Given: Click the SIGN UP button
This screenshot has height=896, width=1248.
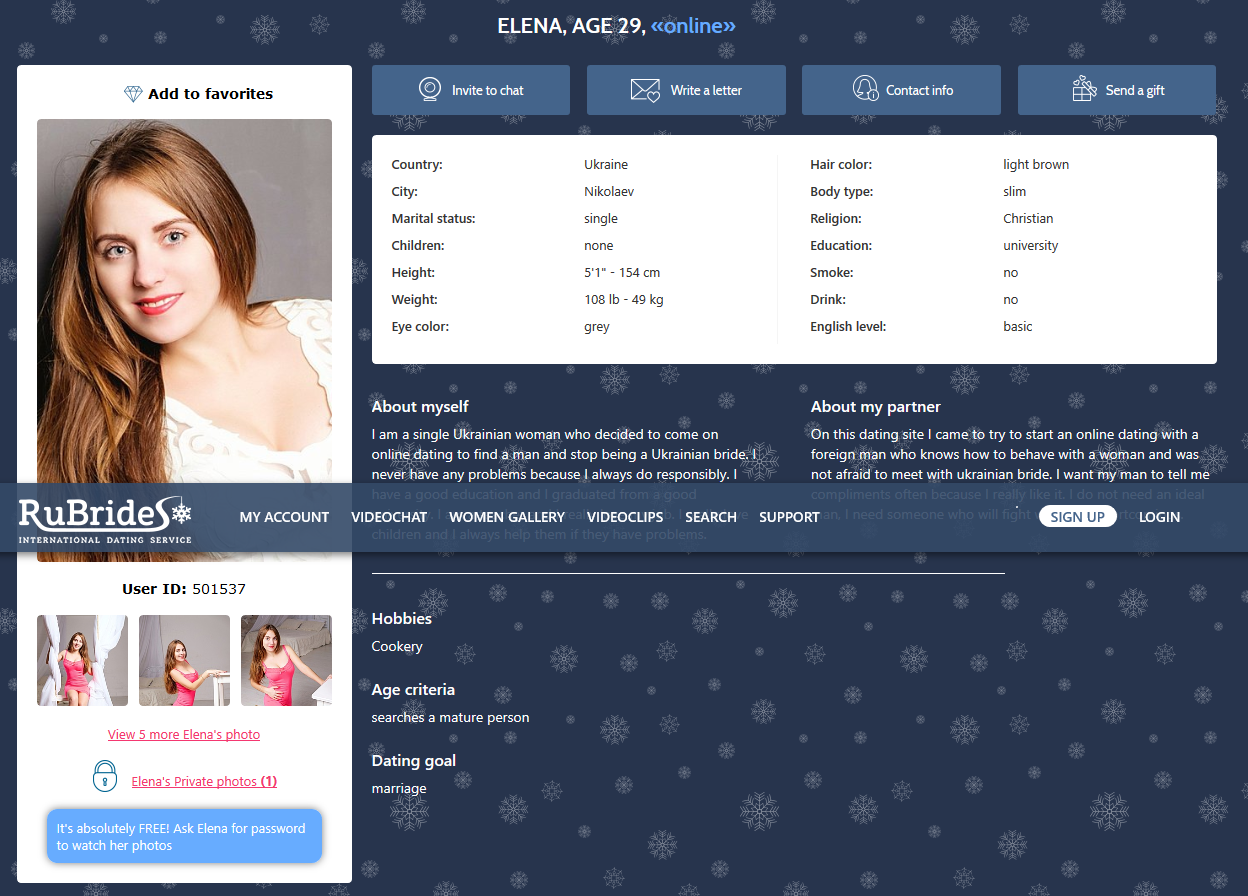Looking at the screenshot, I should (x=1078, y=516).
